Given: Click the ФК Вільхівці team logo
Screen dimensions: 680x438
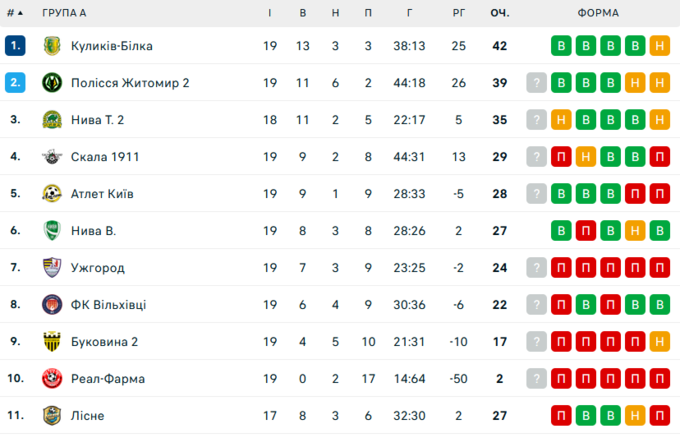Looking at the screenshot, I should point(52,305).
